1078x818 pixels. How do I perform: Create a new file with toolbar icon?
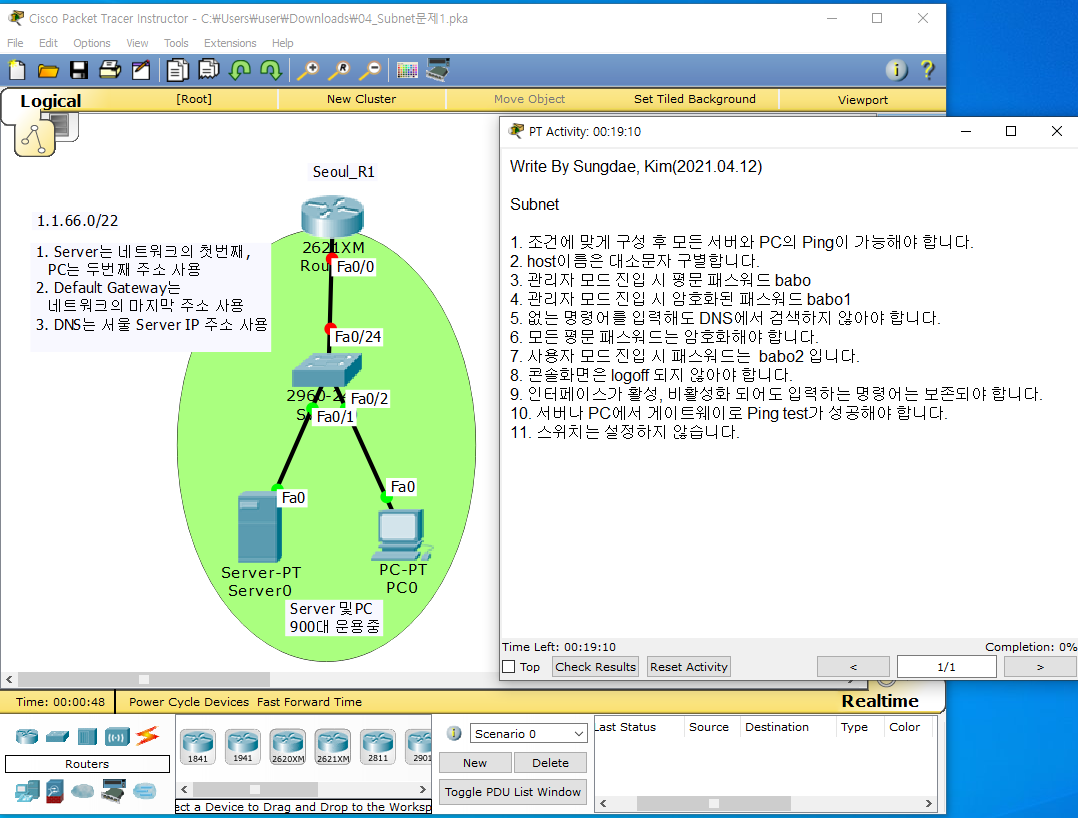click(17, 70)
